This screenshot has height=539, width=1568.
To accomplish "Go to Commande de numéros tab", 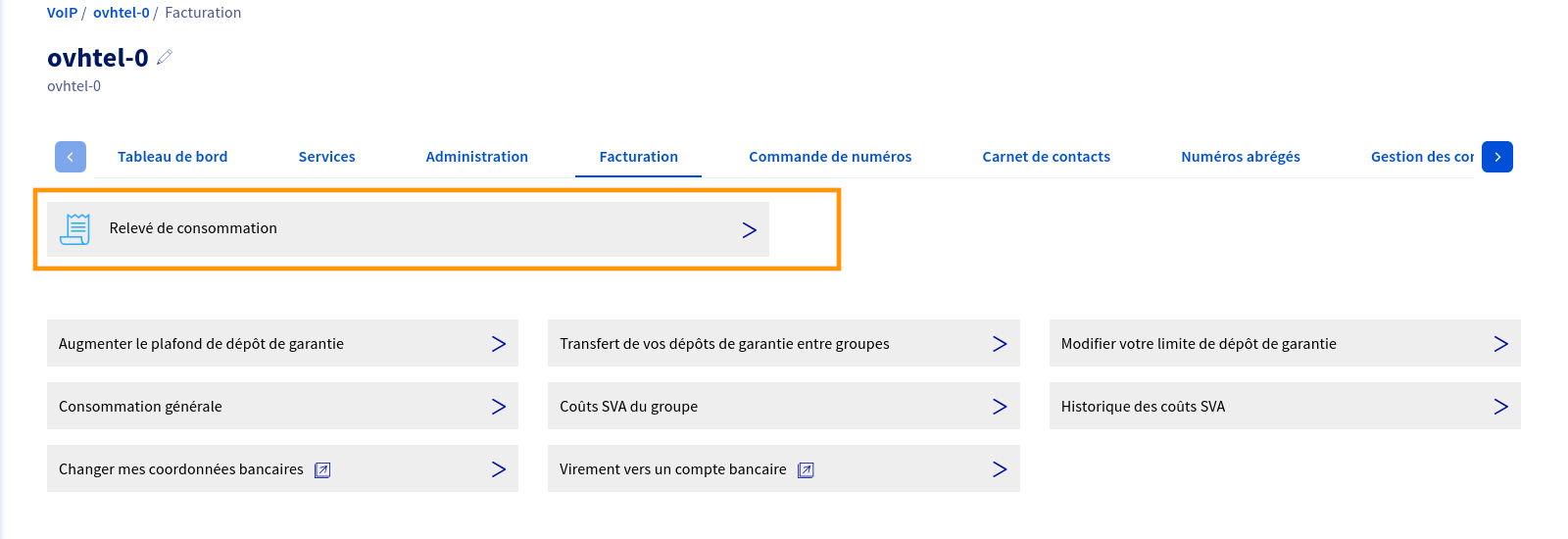I will pos(830,157).
